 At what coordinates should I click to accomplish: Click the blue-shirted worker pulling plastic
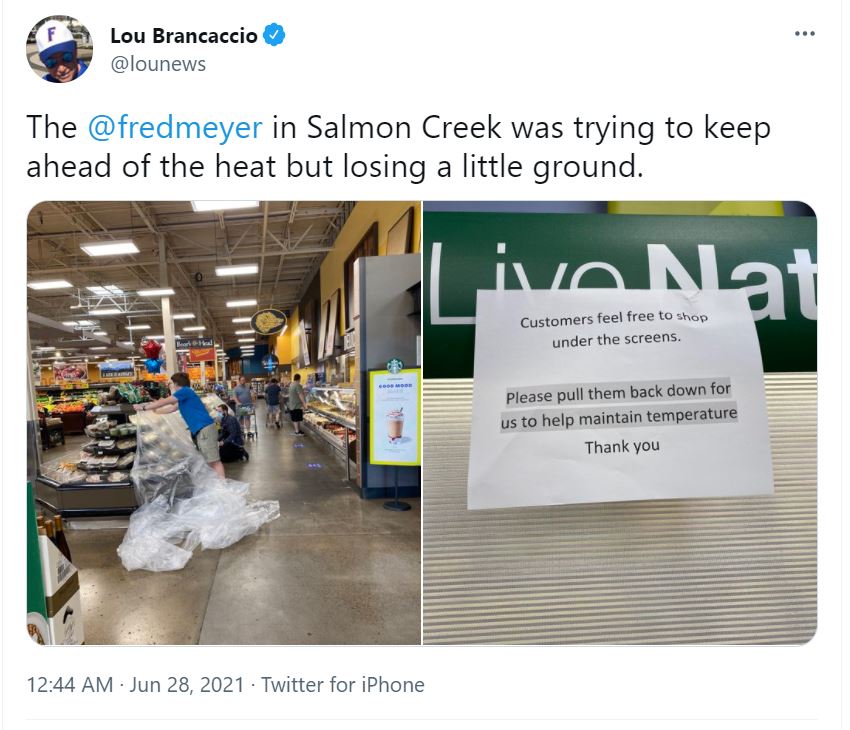click(x=196, y=420)
